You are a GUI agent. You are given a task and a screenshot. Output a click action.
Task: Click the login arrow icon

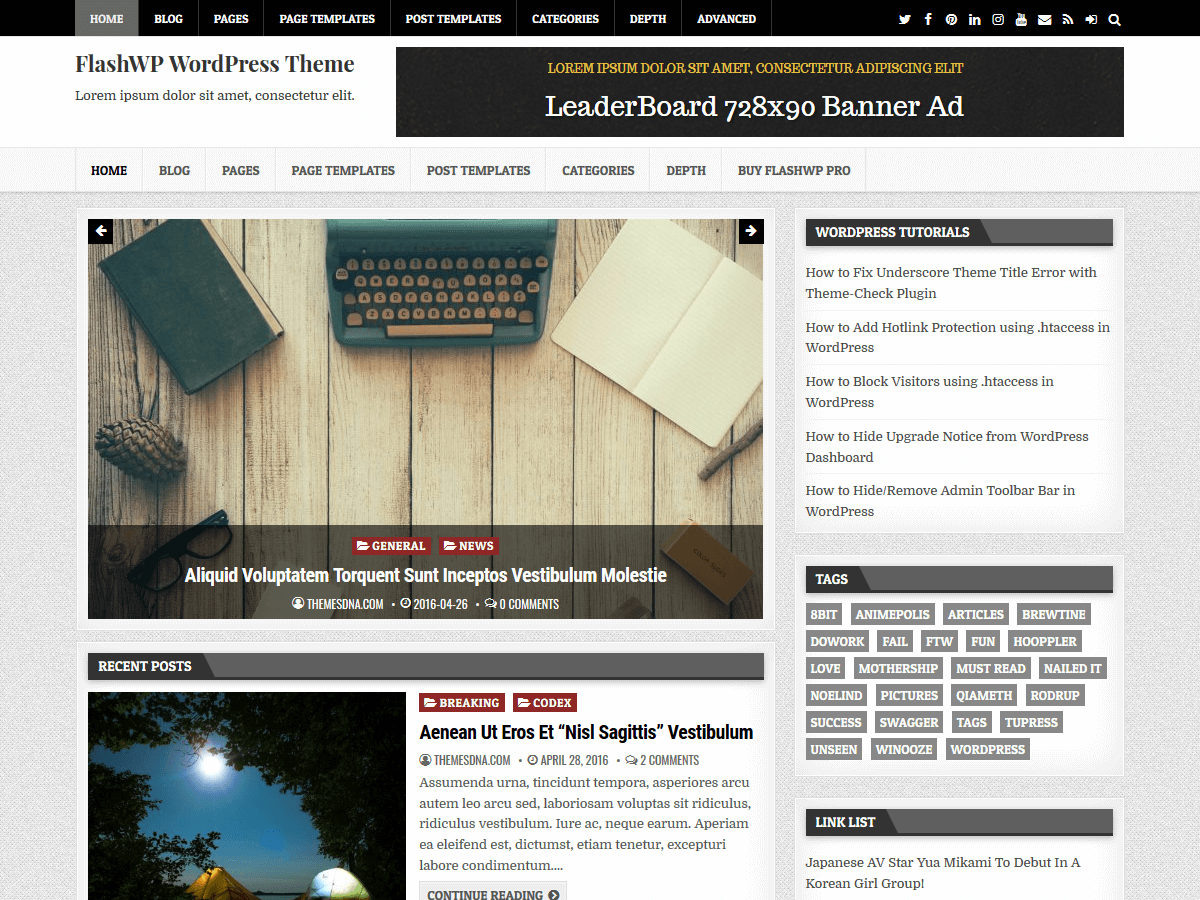tap(1091, 19)
